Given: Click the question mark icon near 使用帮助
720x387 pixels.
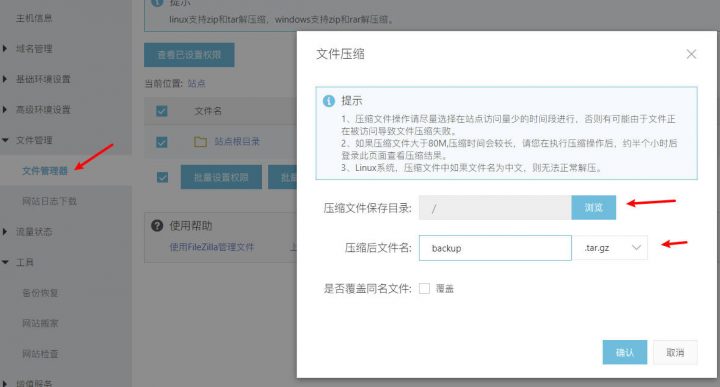Looking at the screenshot, I should [x=157, y=225].
